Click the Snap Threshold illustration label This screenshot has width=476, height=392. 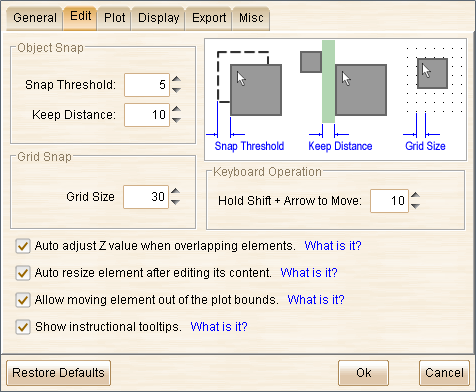tap(249, 146)
